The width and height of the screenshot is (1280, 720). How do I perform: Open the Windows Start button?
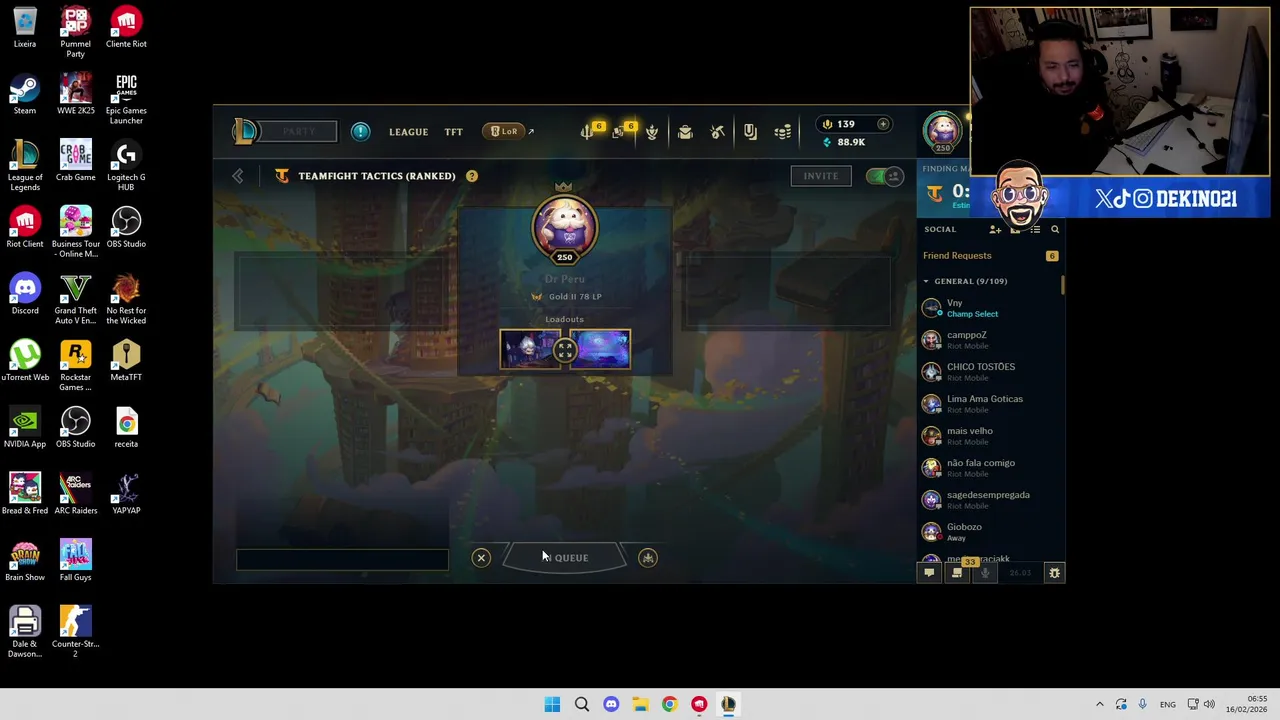click(x=552, y=704)
